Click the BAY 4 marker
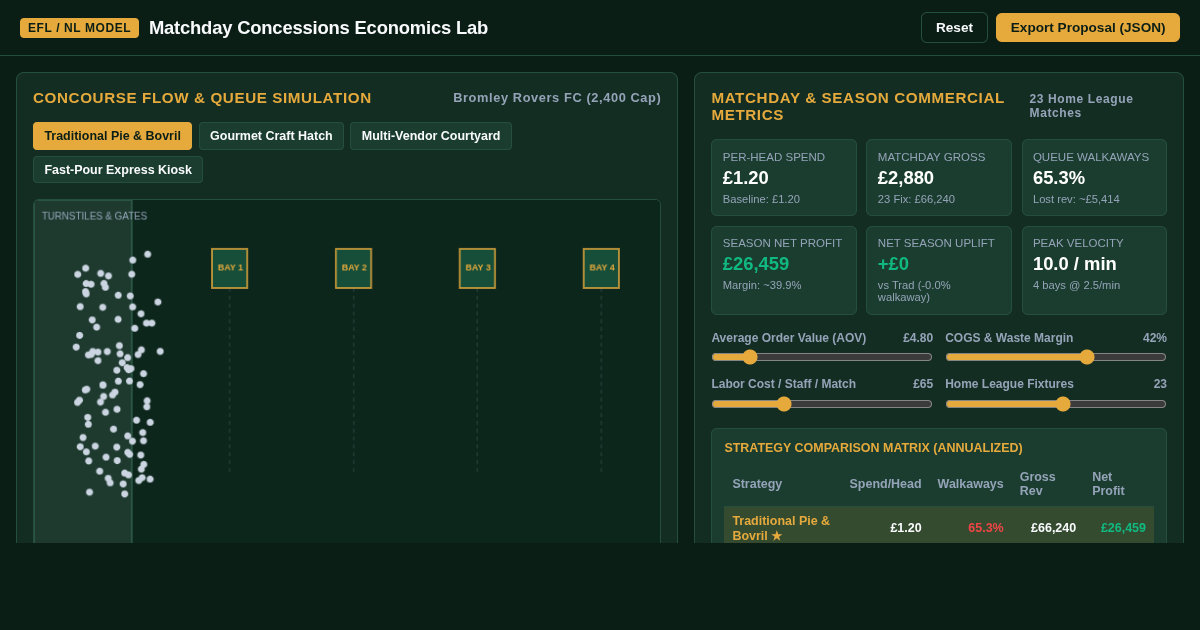This screenshot has height=630, width=1200. pyautogui.click(x=601, y=268)
